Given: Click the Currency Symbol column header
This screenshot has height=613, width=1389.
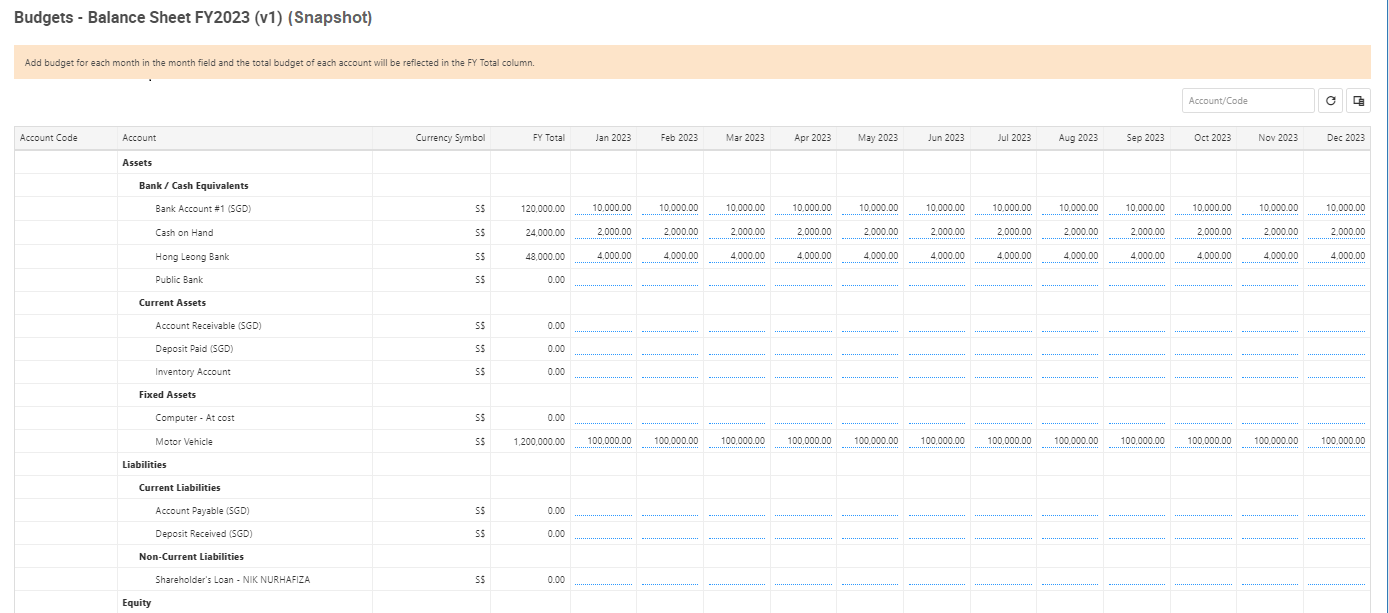Looking at the screenshot, I should coord(450,138).
